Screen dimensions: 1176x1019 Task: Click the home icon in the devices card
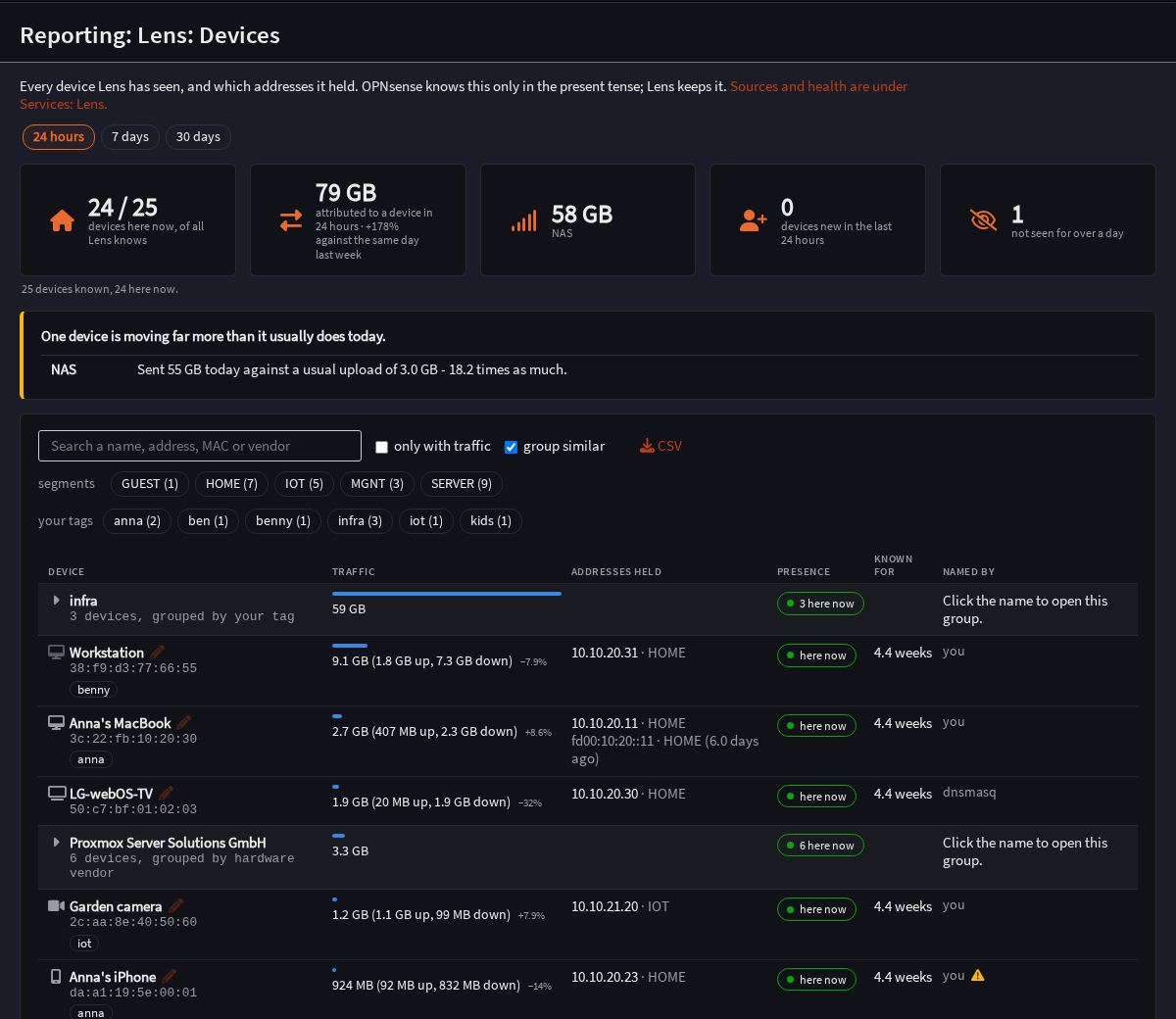coord(62,220)
